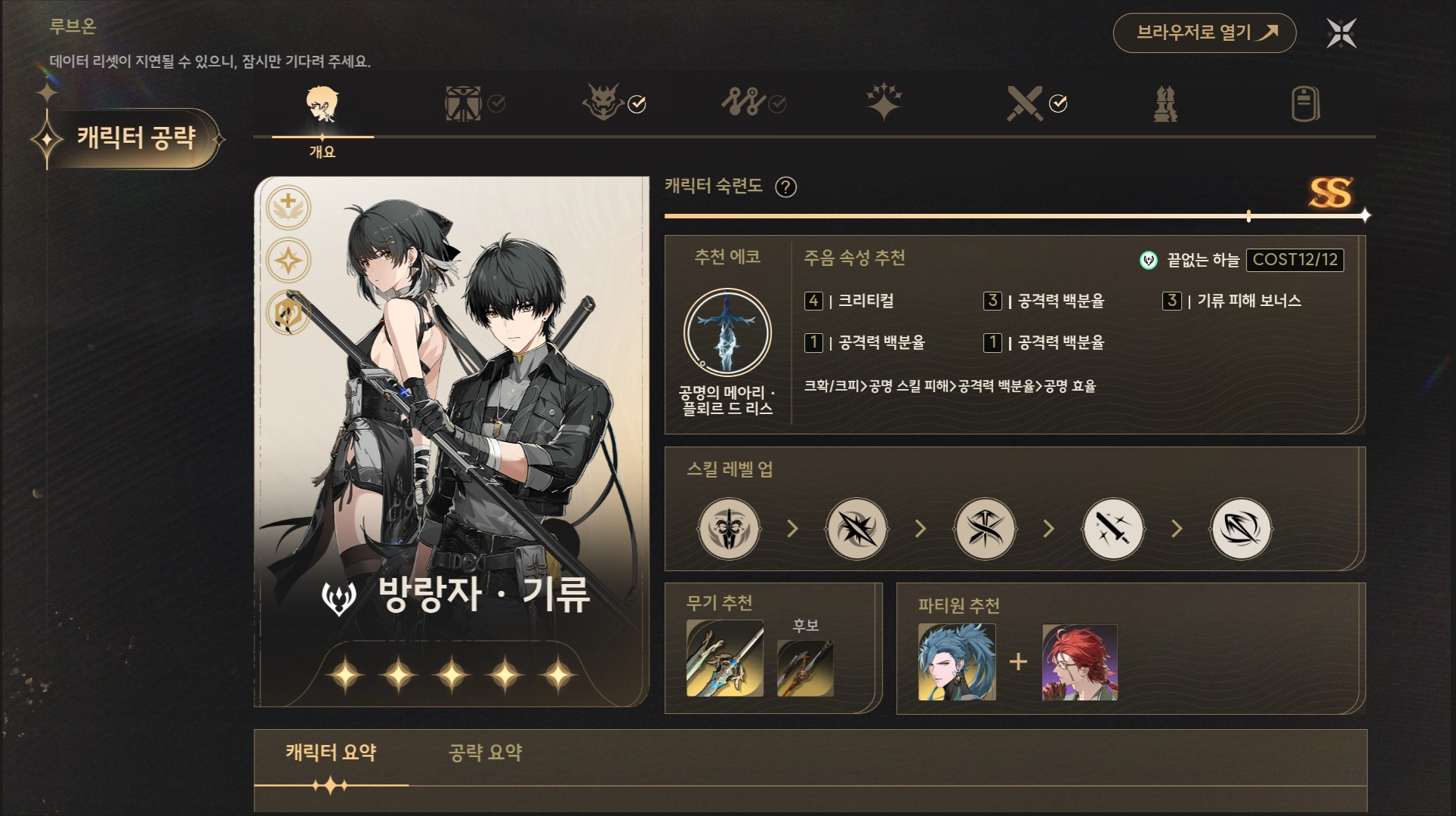1456x816 pixels.
Task: Click the arrow after the first skill icon
Action: (792, 528)
